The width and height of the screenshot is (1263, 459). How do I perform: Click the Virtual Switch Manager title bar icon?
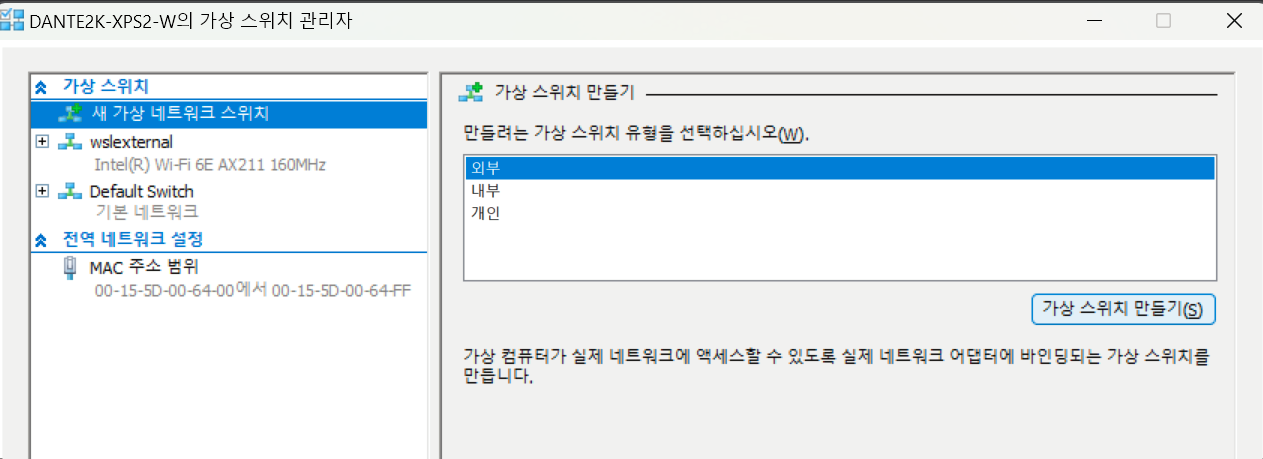[12, 19]
